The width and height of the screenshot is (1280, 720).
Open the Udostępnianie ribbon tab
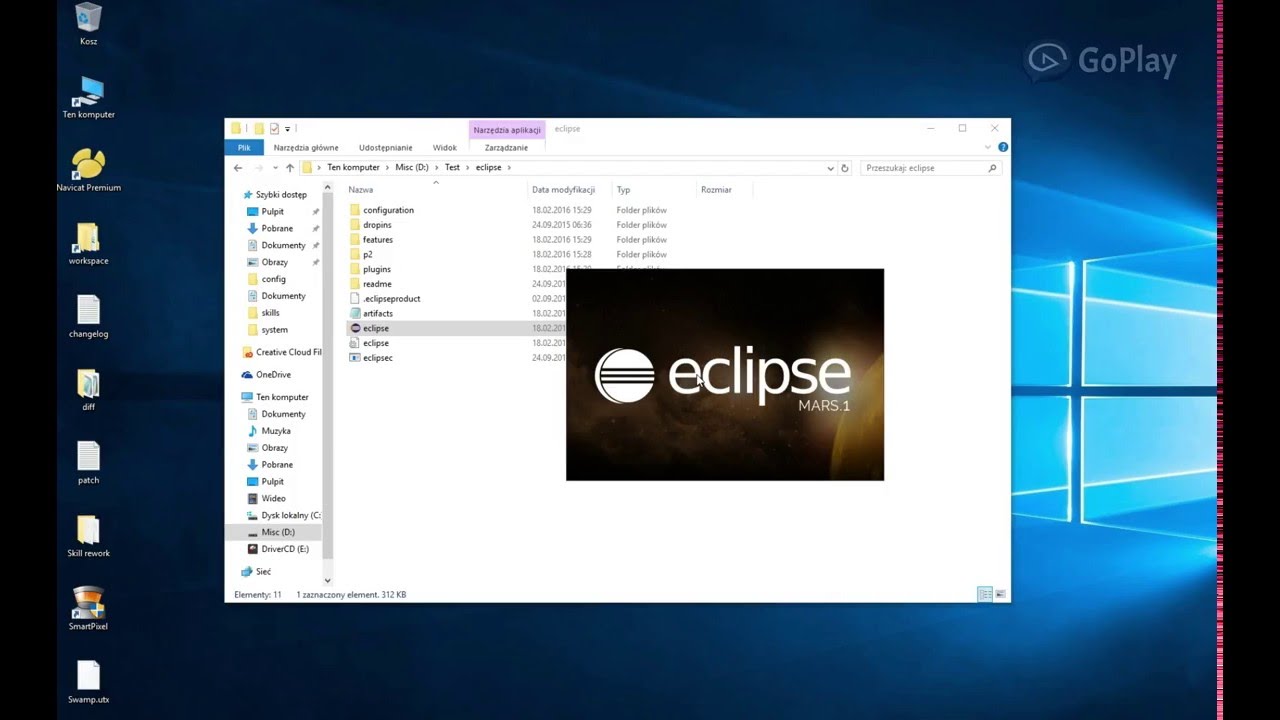pyautogui.click(x=385, y=147)
